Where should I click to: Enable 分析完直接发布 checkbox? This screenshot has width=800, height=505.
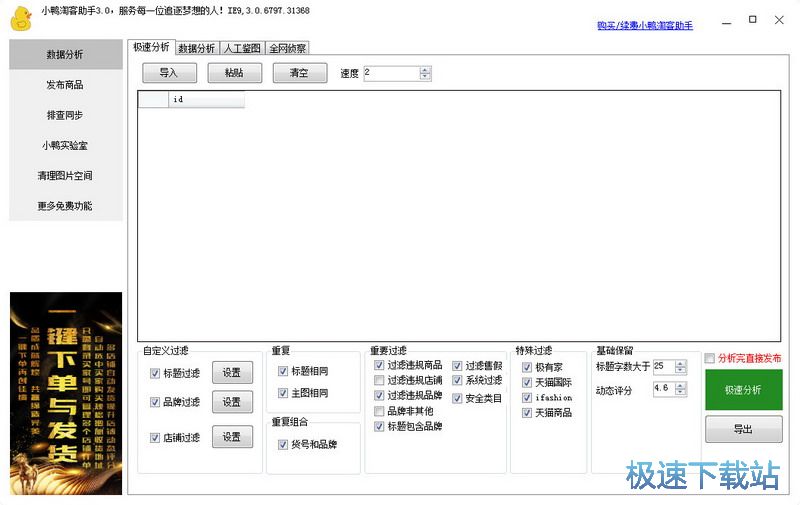coord(710,358)
